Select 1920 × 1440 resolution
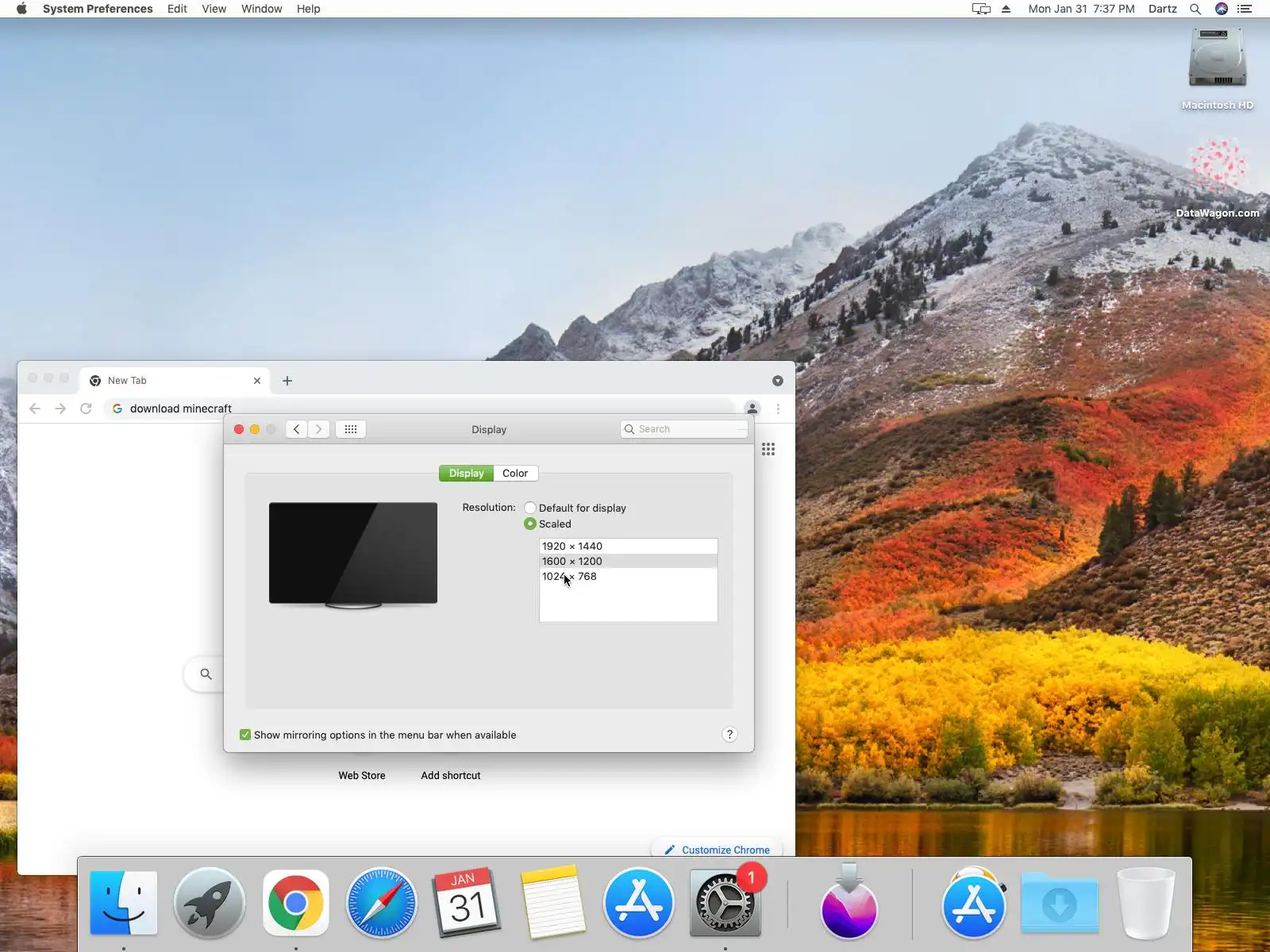 tap(629, 546)
